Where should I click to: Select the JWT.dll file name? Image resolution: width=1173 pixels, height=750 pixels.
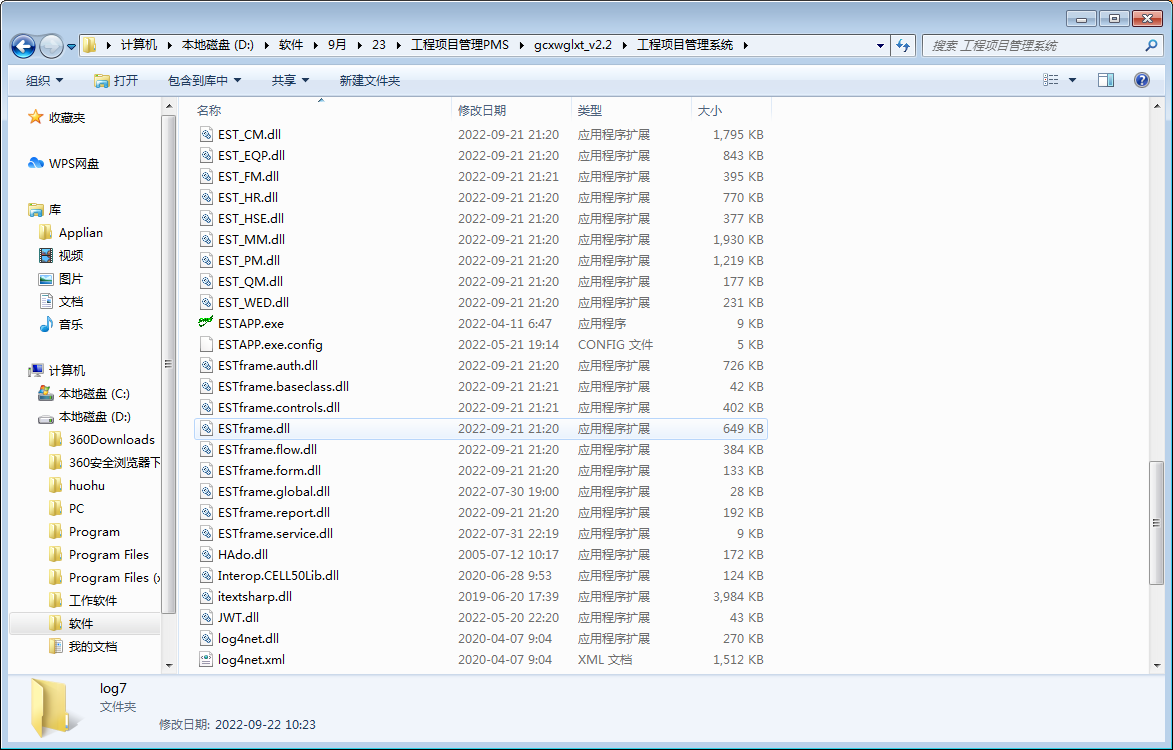(239, 618)
